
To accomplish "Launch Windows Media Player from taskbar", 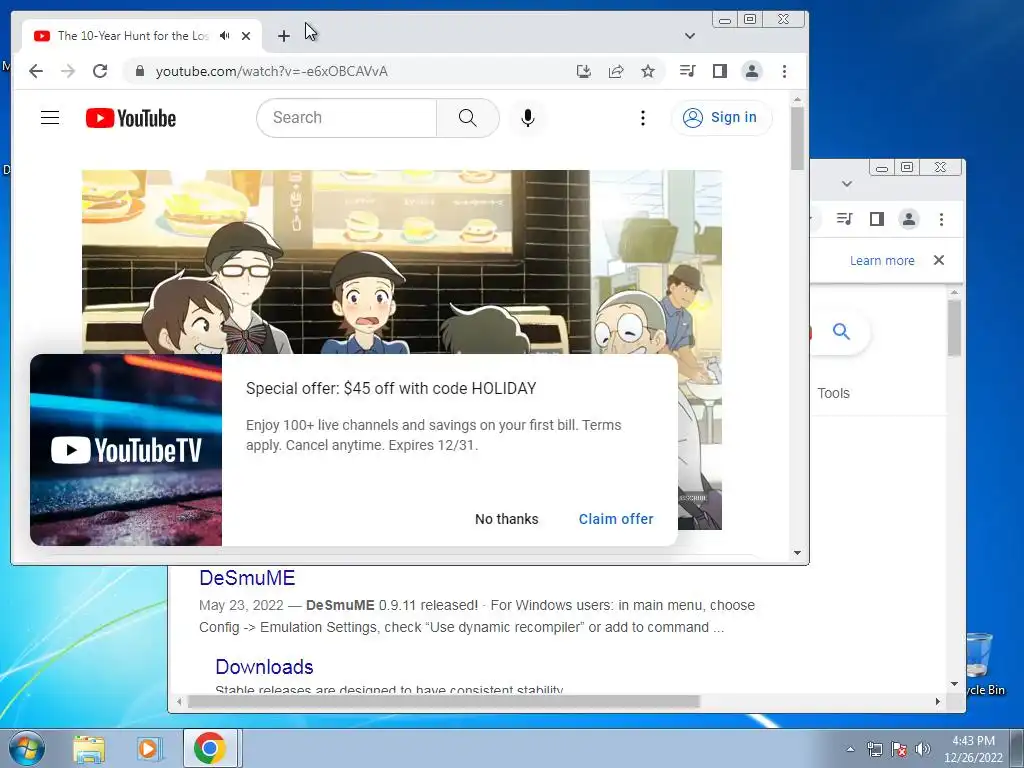I will [149, 748].
